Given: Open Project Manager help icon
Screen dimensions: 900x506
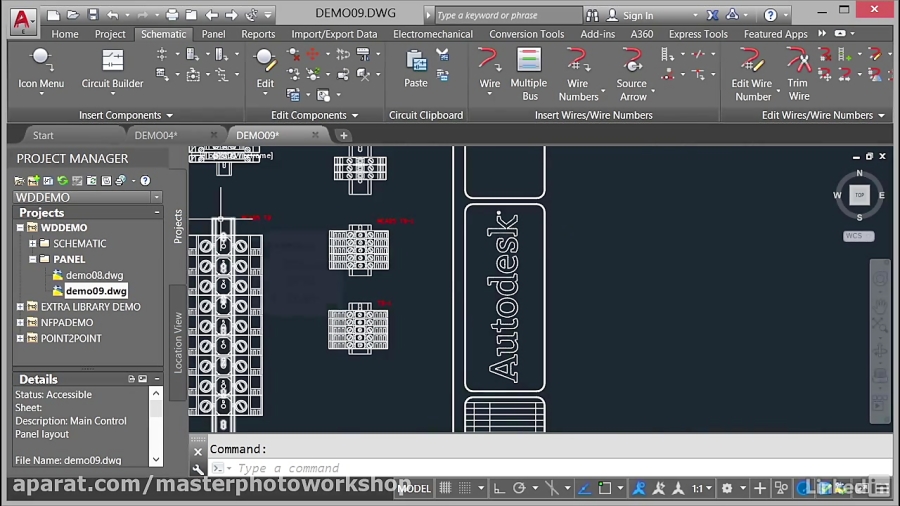Looking at the screenshot, I should coord(145,181).
